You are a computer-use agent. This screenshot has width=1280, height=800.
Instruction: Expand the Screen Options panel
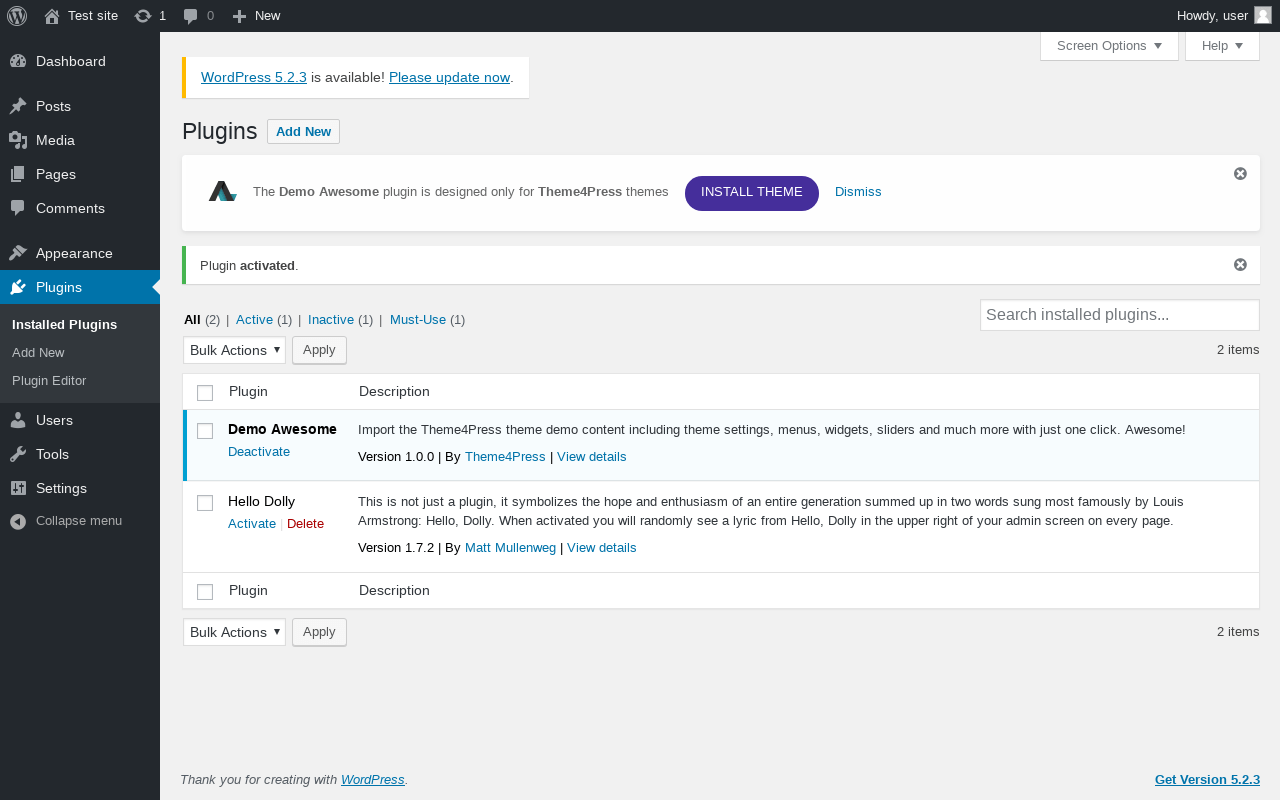(x=1109, y=46)
